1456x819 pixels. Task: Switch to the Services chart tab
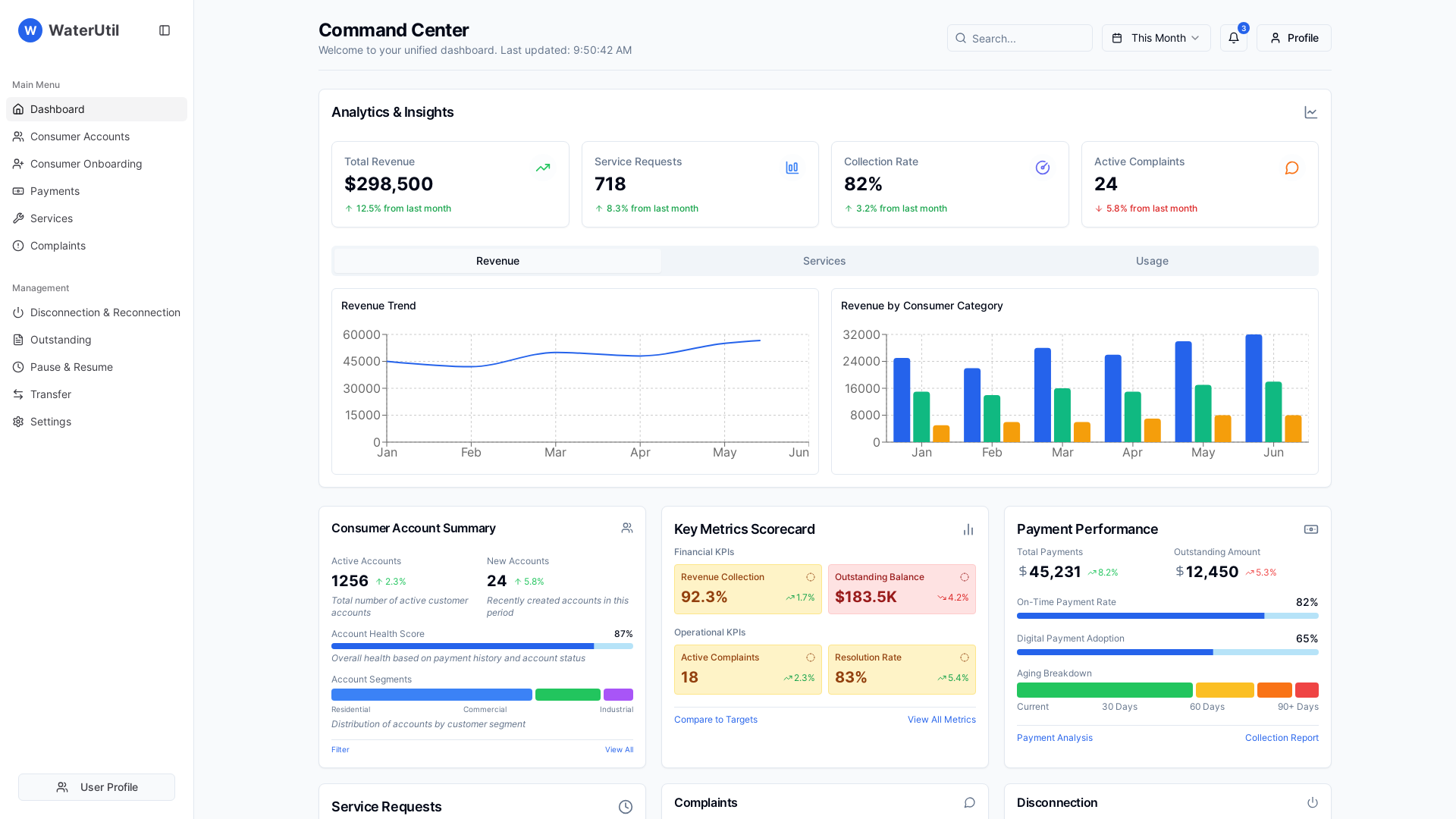[x=824, y=261]
